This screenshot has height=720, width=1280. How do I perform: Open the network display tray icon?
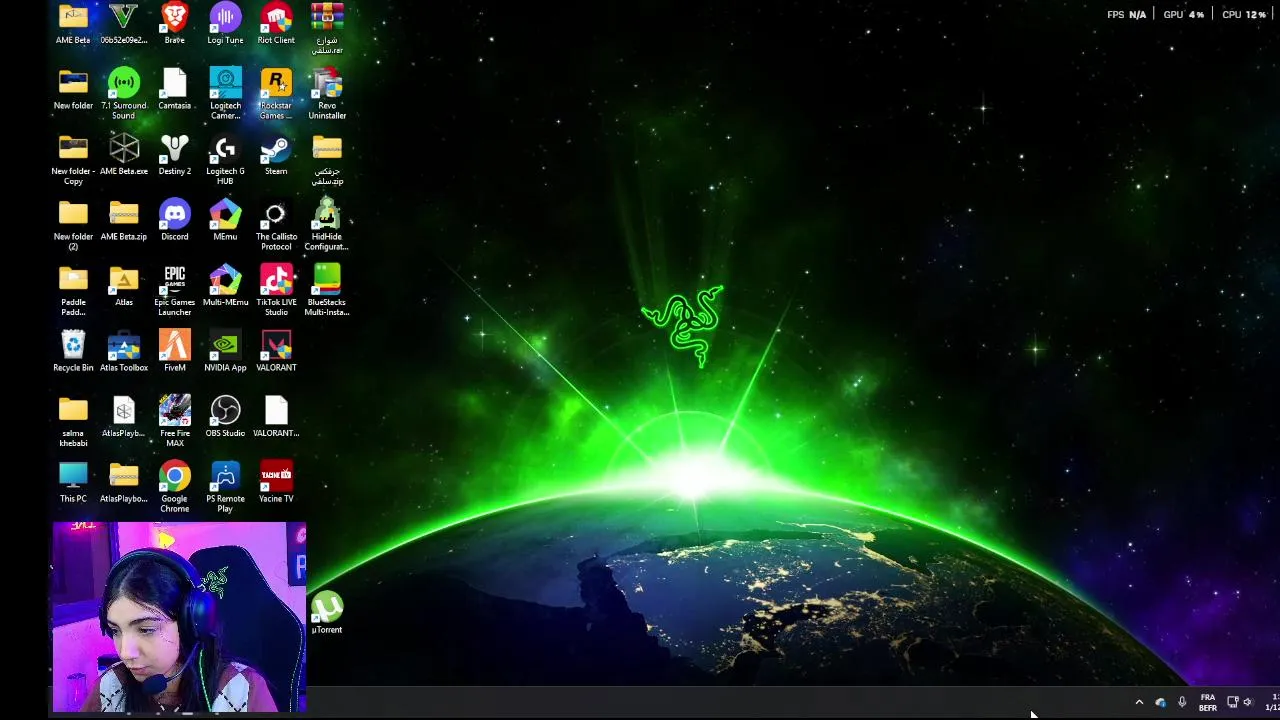(x=1232, y=702)
